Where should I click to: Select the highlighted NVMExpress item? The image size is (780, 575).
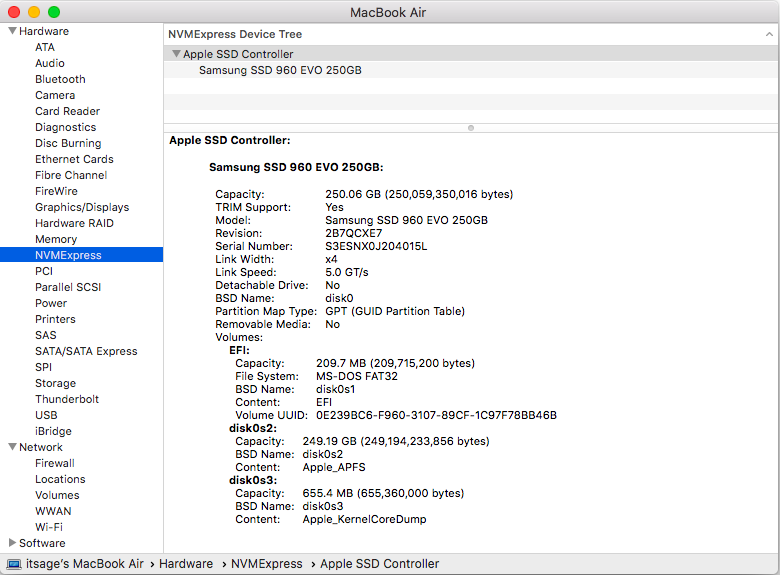pos(82,255)
